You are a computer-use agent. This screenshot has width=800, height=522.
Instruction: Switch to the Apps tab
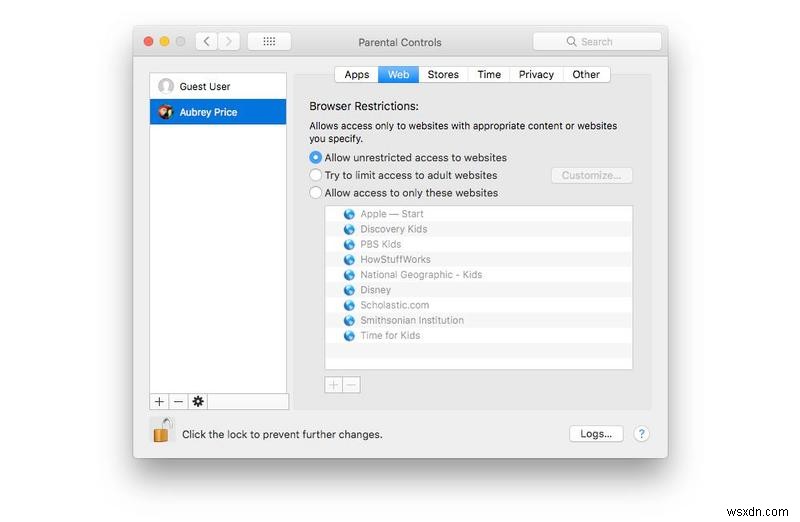[357, 74]
